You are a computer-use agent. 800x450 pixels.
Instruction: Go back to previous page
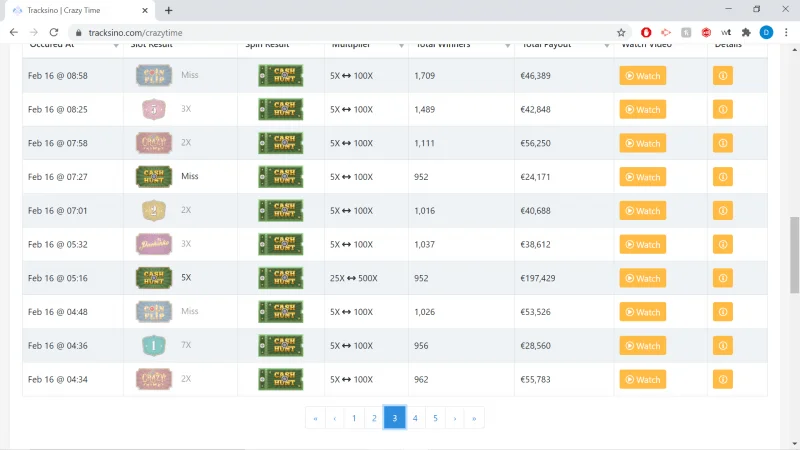tap(14, 32)
